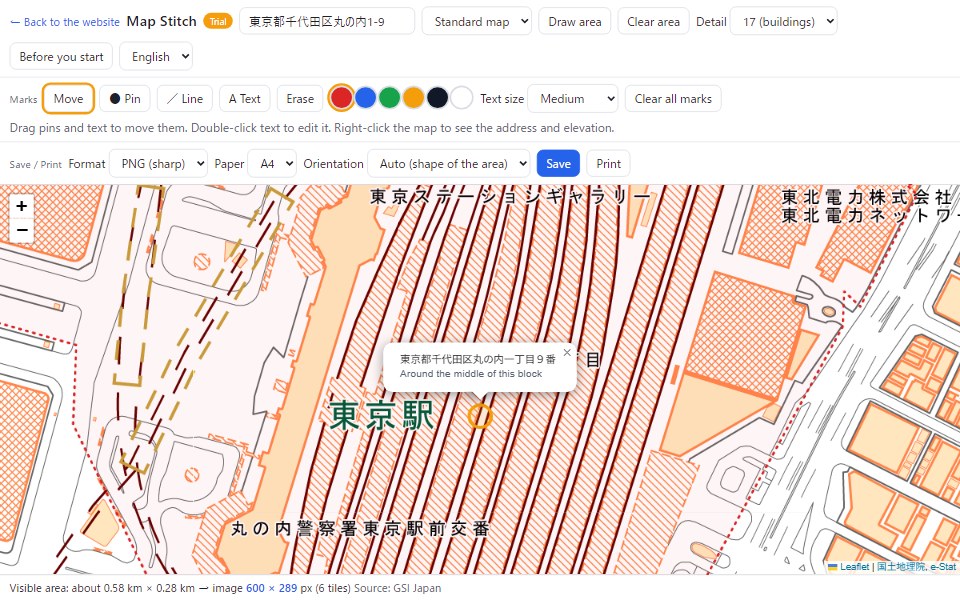The image size is (960, 600).
Task: Zoom in the map with plus button
Action: 21,206
